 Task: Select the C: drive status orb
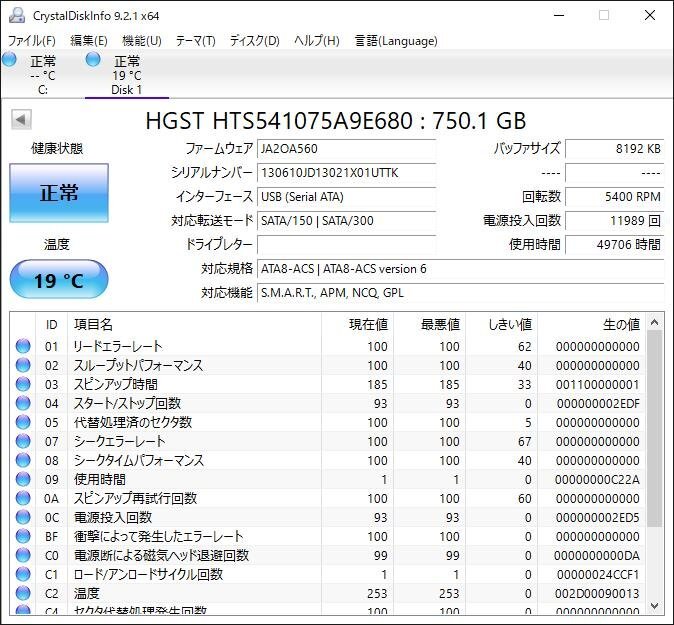10,61
